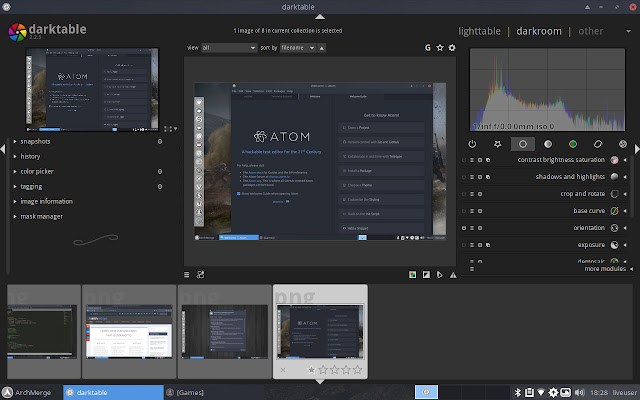Image resolution: width=640 pixels, height=400 pixels.
Task: Show only active modules group
Action: point(472,144)
